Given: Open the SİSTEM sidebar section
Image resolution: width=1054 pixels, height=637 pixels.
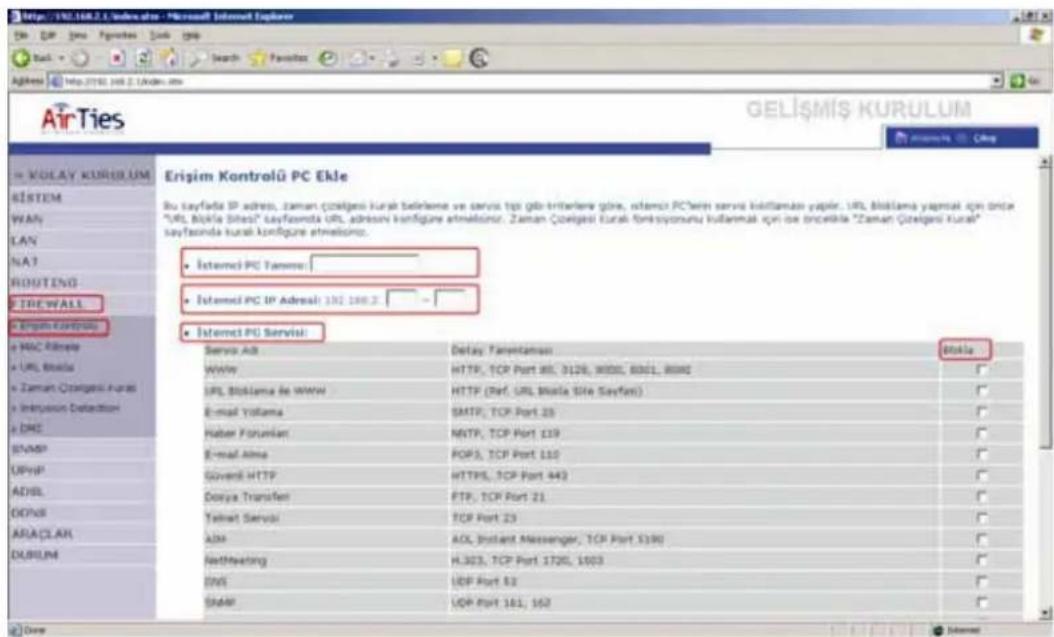Looking at the screenshot, I should click(x=37, y=198).
